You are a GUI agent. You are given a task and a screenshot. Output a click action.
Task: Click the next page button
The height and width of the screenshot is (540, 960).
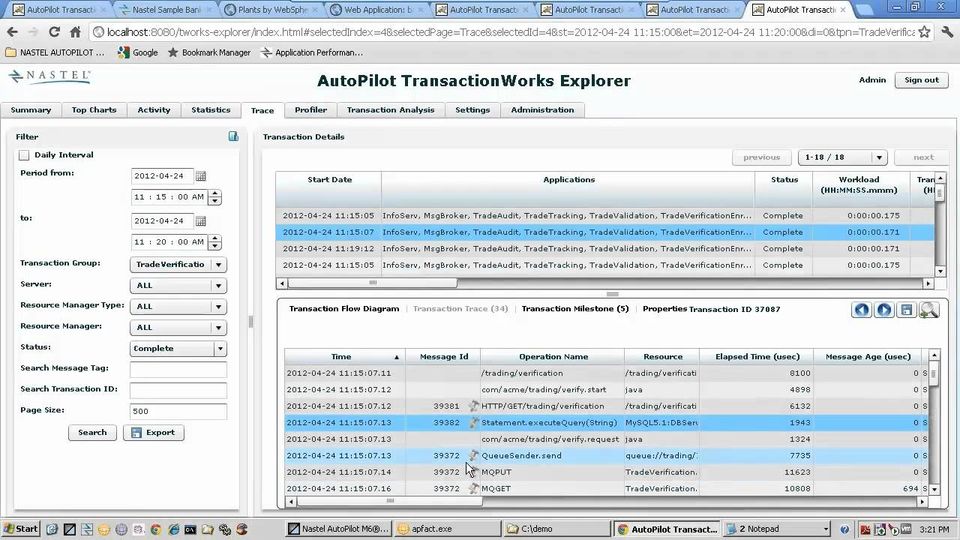point(923,157)
